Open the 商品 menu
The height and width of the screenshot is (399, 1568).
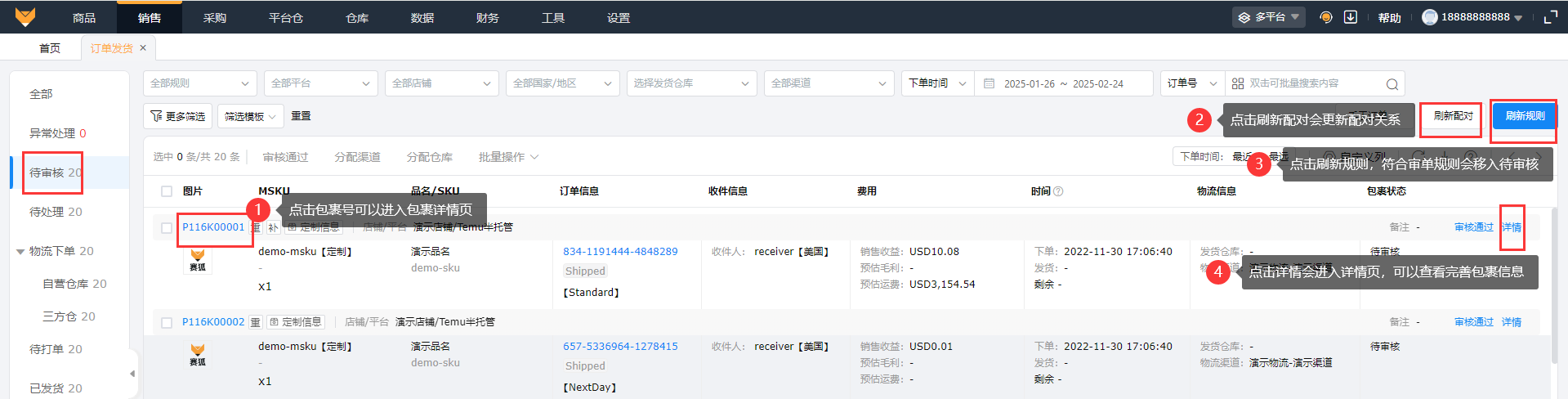[84, 17]
